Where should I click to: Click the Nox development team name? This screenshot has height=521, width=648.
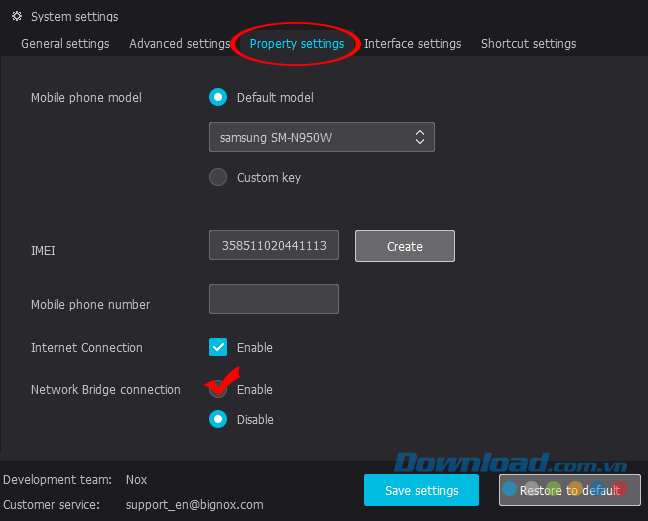pos(136,480)
